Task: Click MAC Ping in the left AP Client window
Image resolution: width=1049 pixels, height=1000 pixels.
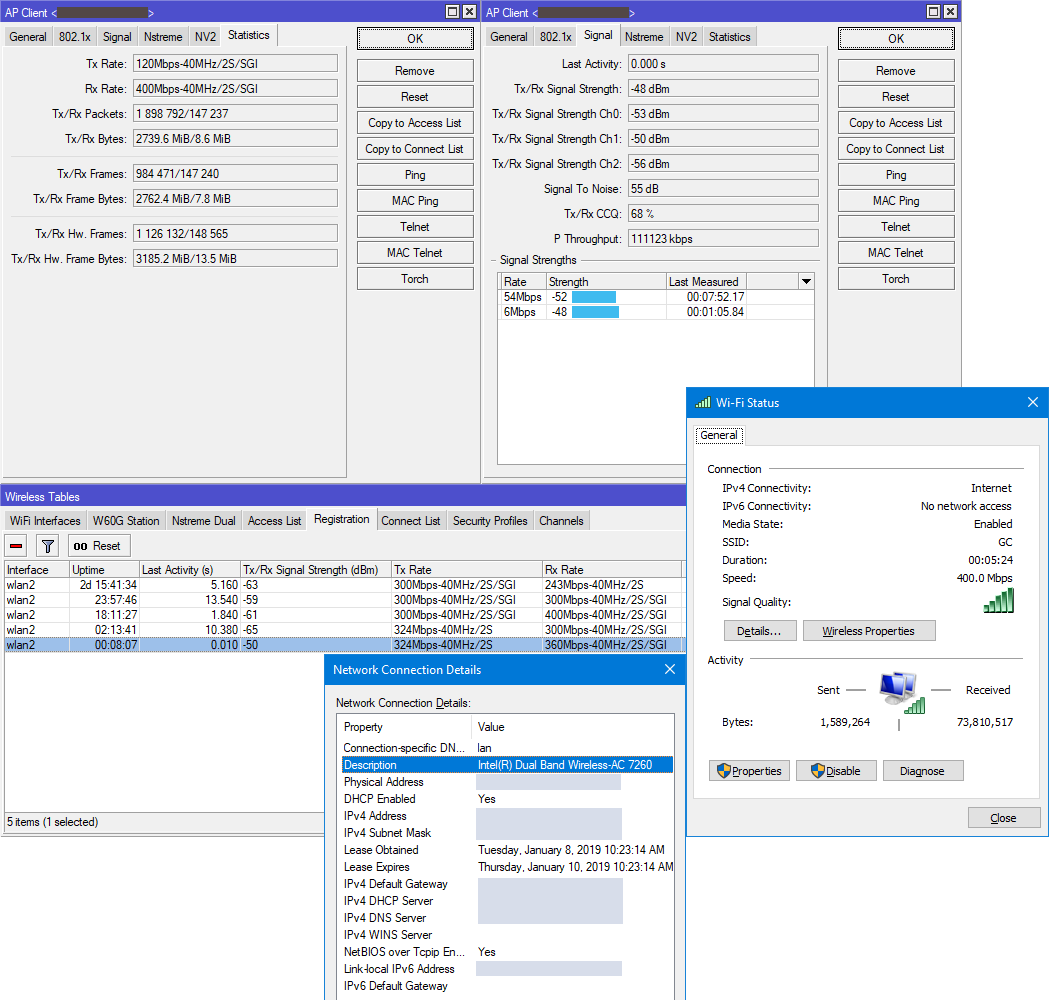Action: (415, 201)
